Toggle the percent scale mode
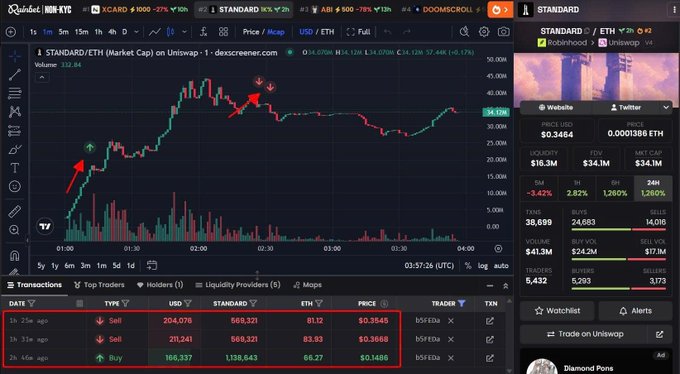This screenshot has height=374, width=680. click(468, 266)
